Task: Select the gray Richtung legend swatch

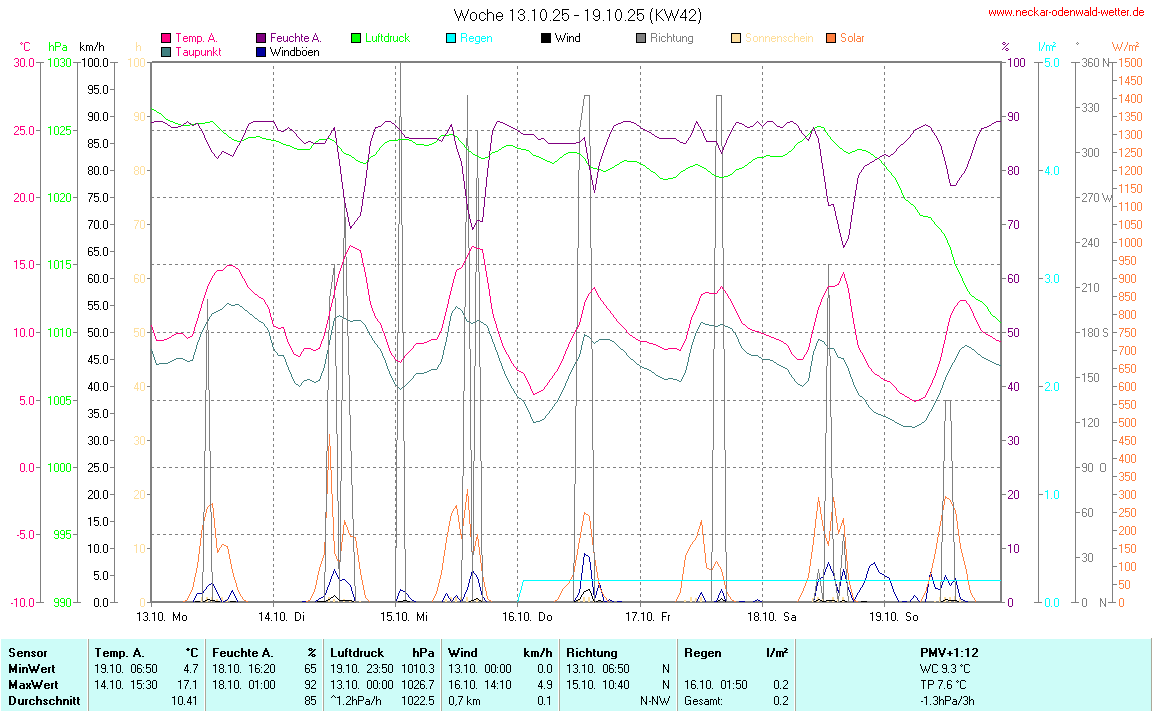Action: (x=641, y=39)
